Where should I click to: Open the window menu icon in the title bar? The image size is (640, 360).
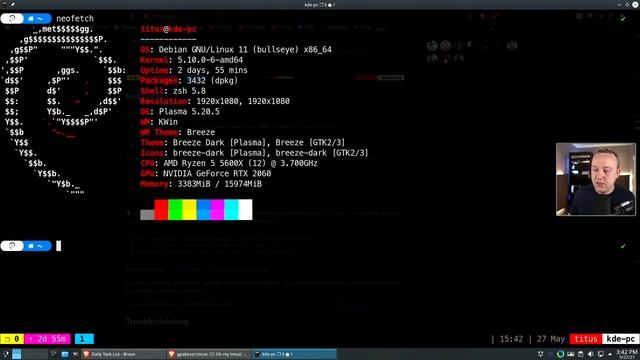click(4, 4)
